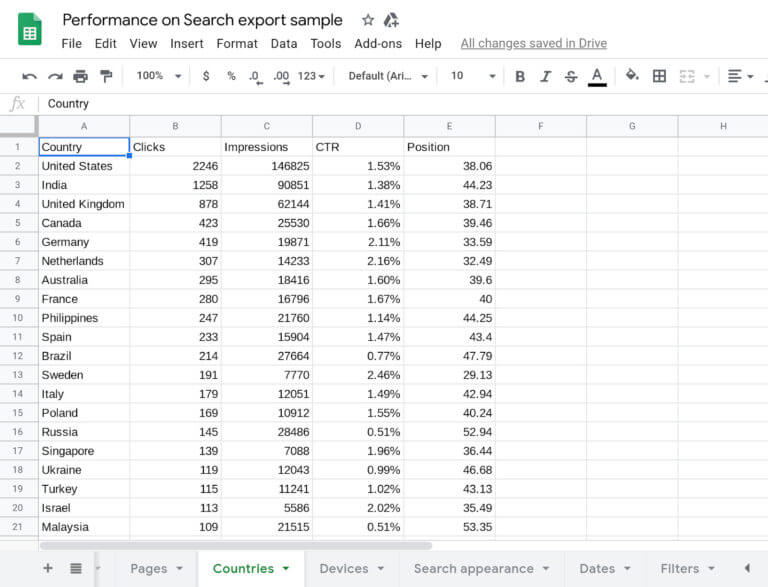Click the undo icon in toolbar
Viewport: 768px width, 587px height.
(x=29, y=76)
